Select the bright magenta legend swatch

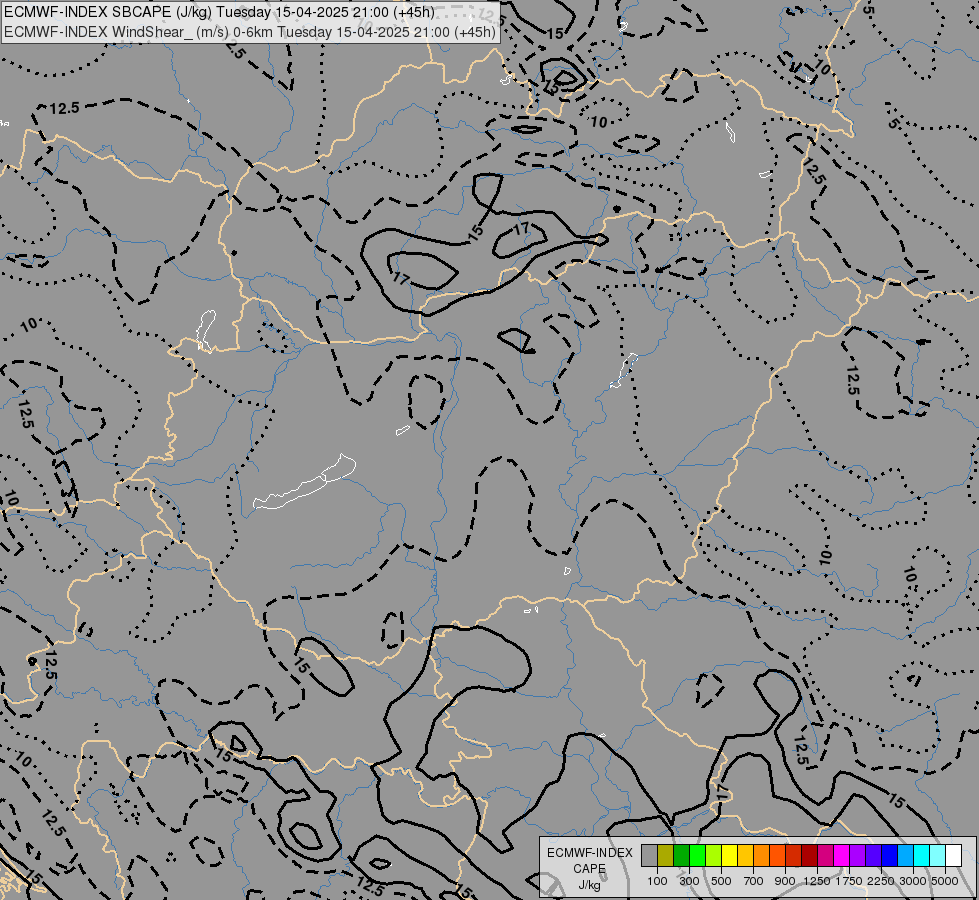pos(841,856)
